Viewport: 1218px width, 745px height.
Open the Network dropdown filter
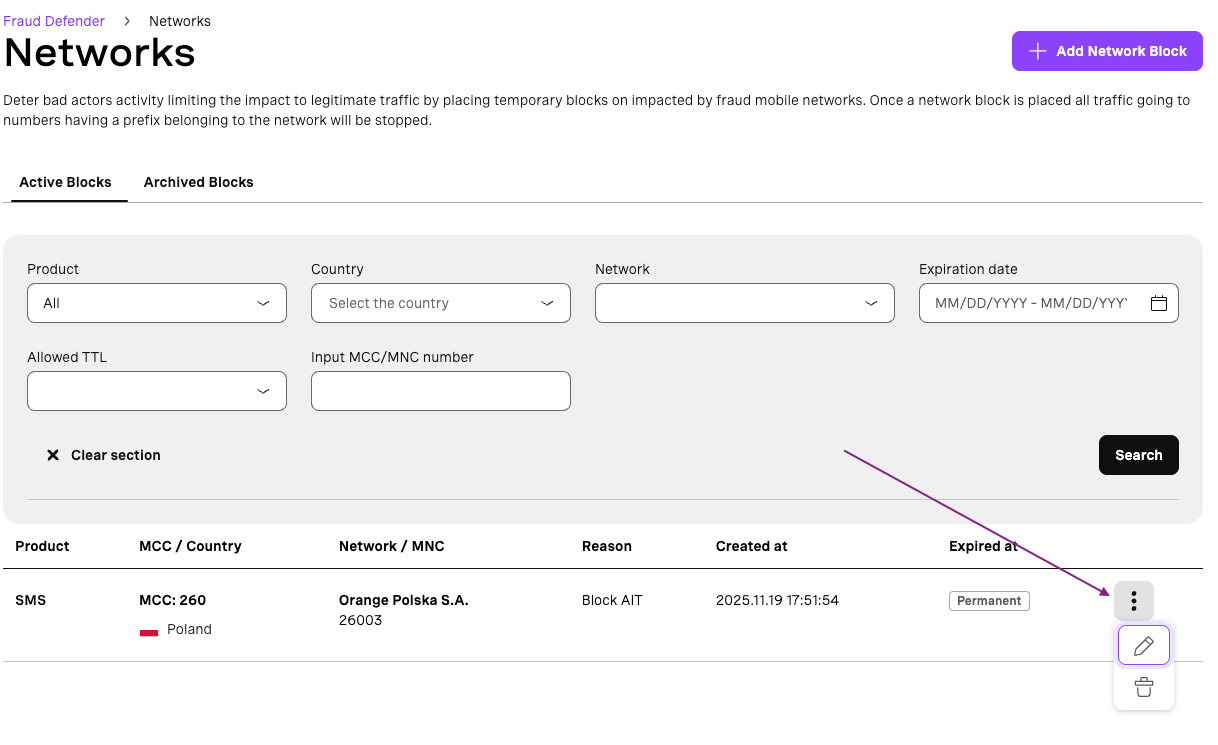point(744,302)
